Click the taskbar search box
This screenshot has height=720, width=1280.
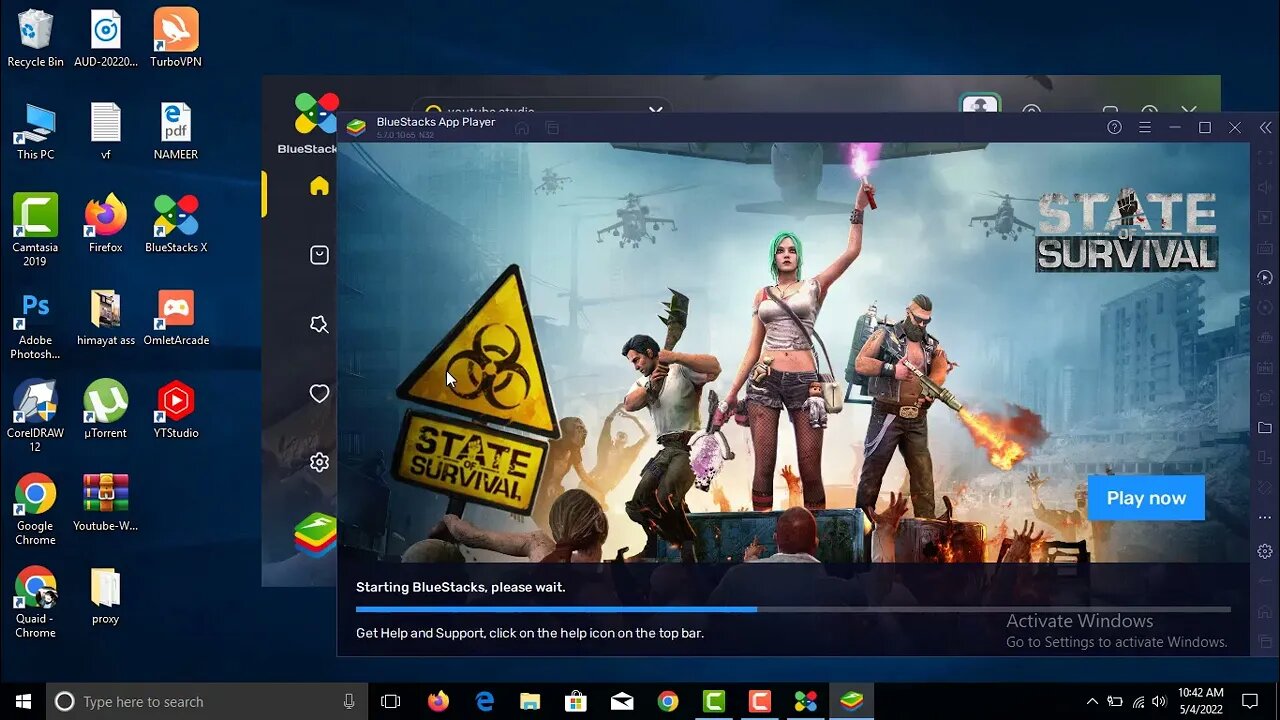click(x=207, y=702)
